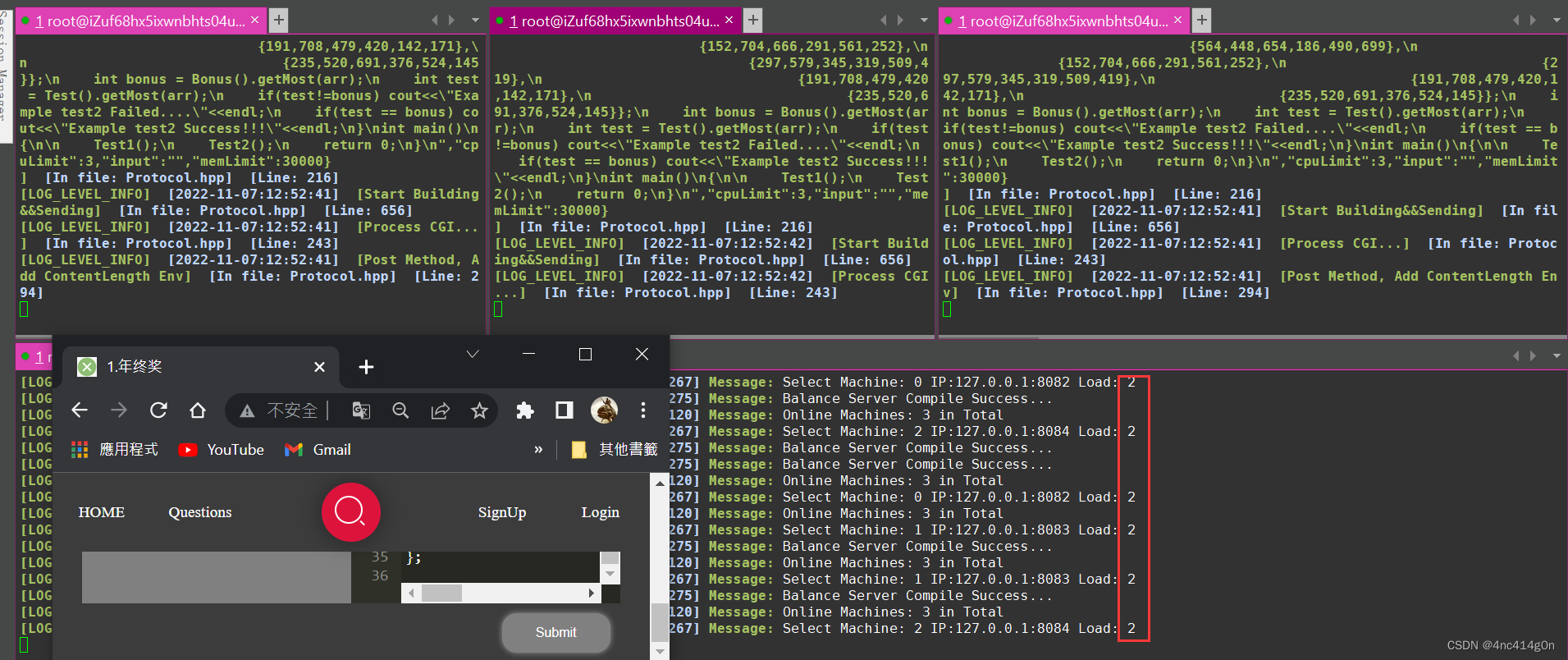
Task: Close the third terminal session tab
Action: [1178, 20]
